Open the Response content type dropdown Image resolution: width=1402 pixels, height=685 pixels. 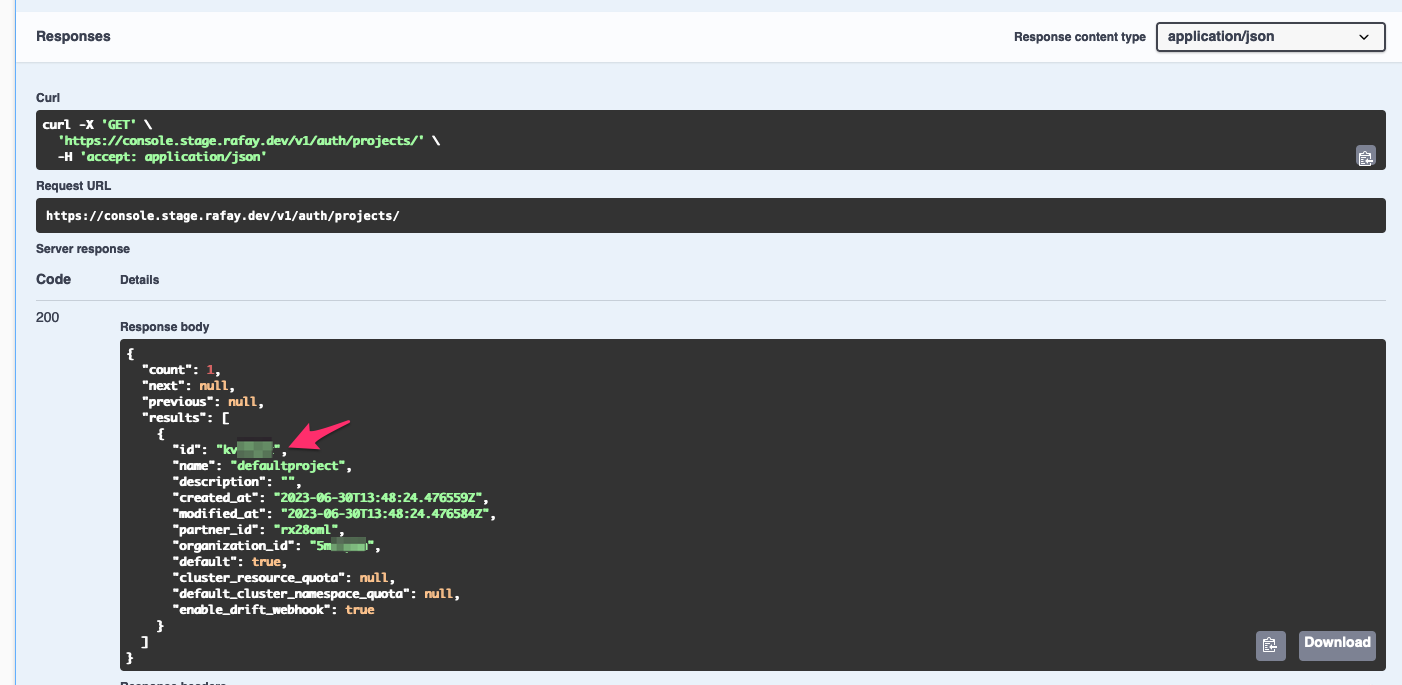1270,37
